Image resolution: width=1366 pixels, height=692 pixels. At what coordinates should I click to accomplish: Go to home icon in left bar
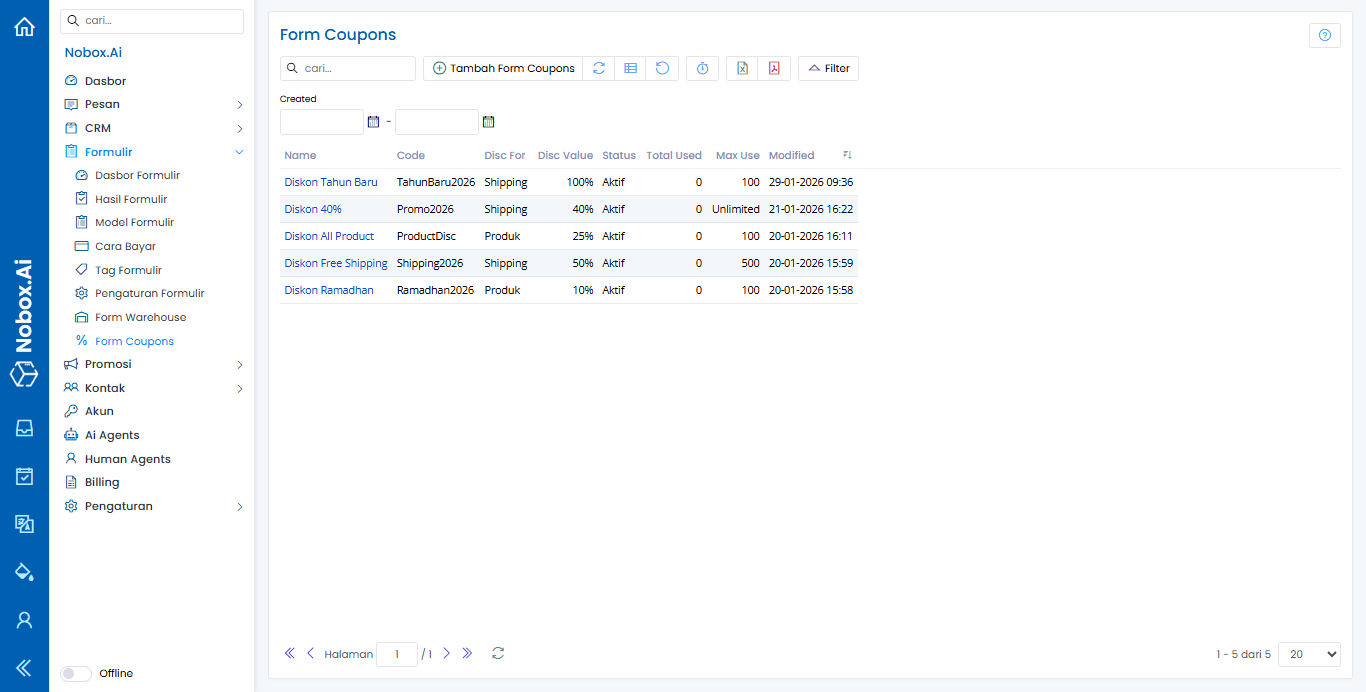24,27
